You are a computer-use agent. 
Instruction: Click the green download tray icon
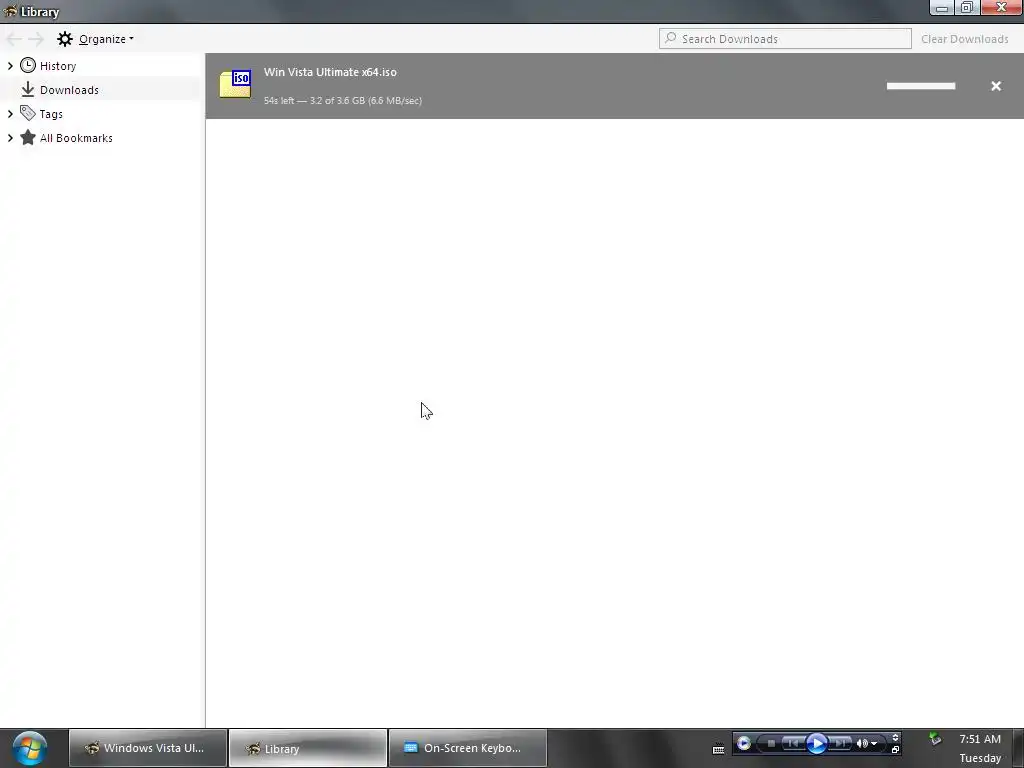pos(935,739)
